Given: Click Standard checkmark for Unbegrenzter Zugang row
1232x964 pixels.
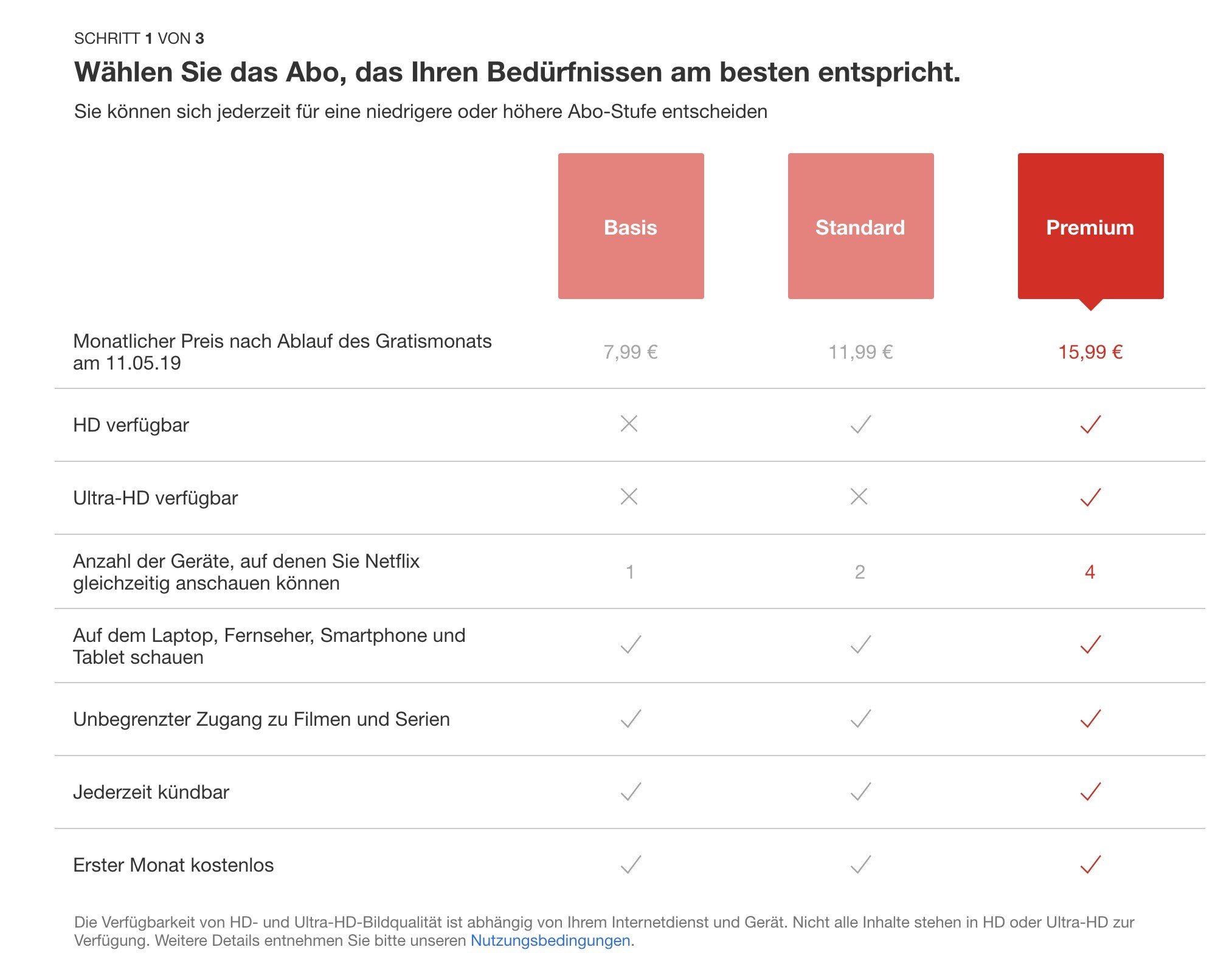Looking at the screenshot, I should pos(860,718).
